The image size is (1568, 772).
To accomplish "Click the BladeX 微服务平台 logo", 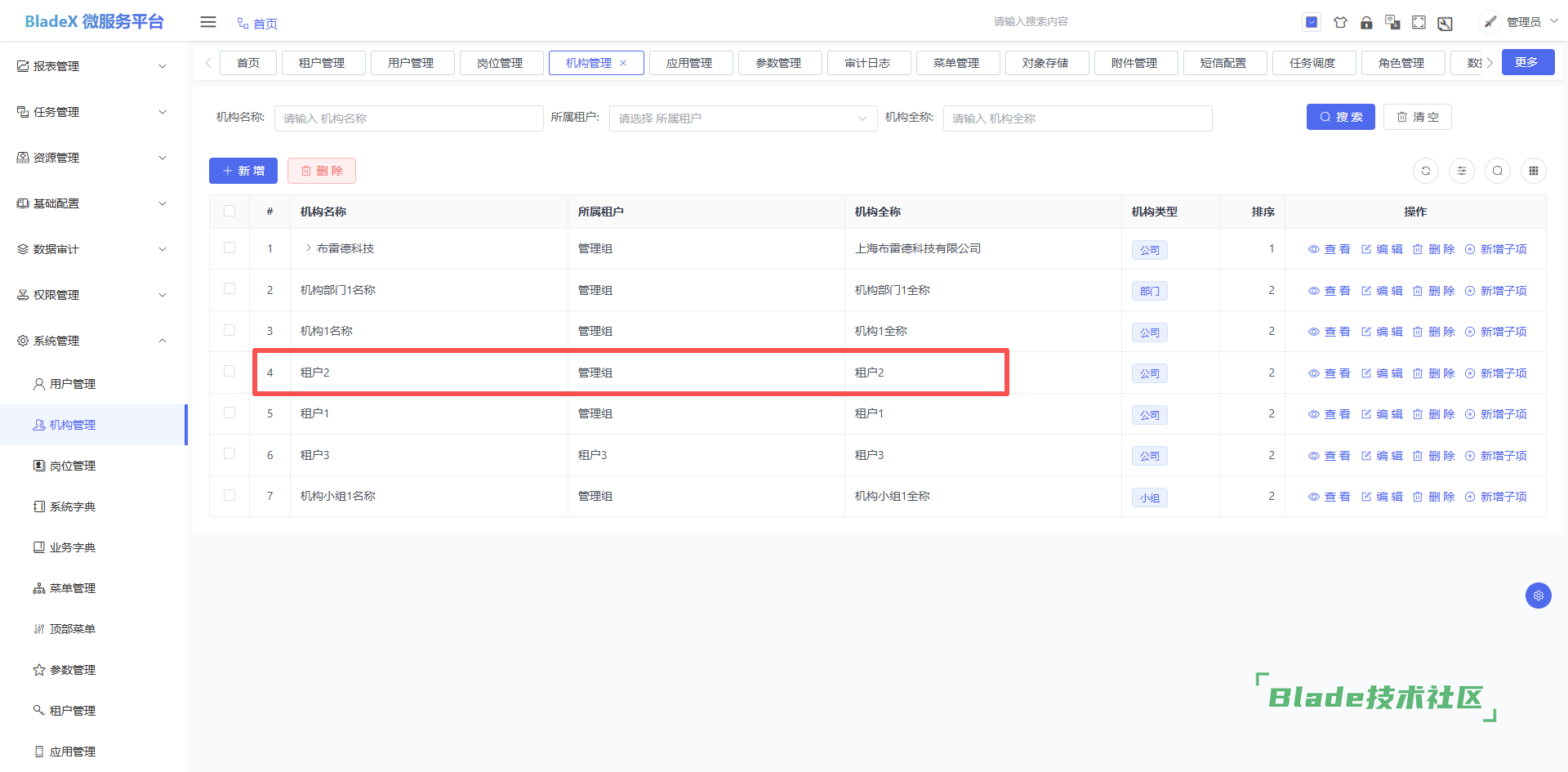I will point(94,21).
